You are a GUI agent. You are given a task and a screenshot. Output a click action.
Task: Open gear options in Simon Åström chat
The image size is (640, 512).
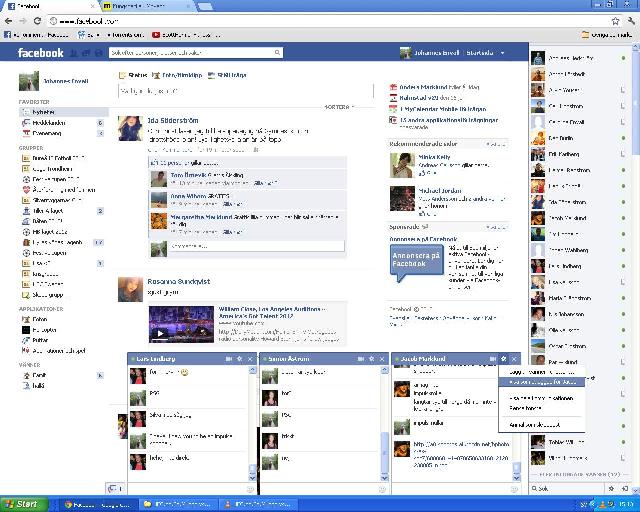[371, 359]
